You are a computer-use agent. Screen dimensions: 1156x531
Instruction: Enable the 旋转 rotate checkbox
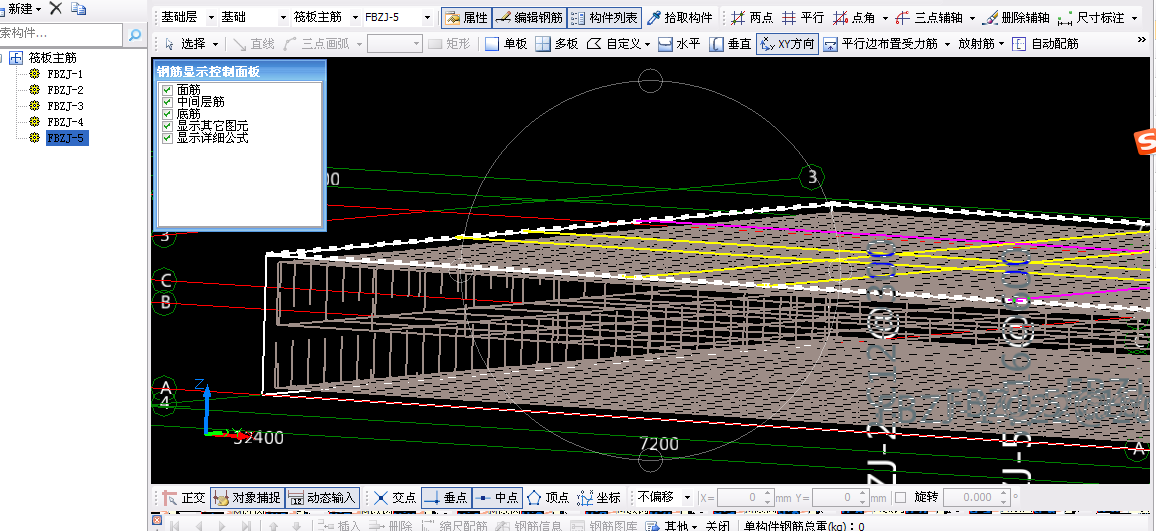coord(900,498)
